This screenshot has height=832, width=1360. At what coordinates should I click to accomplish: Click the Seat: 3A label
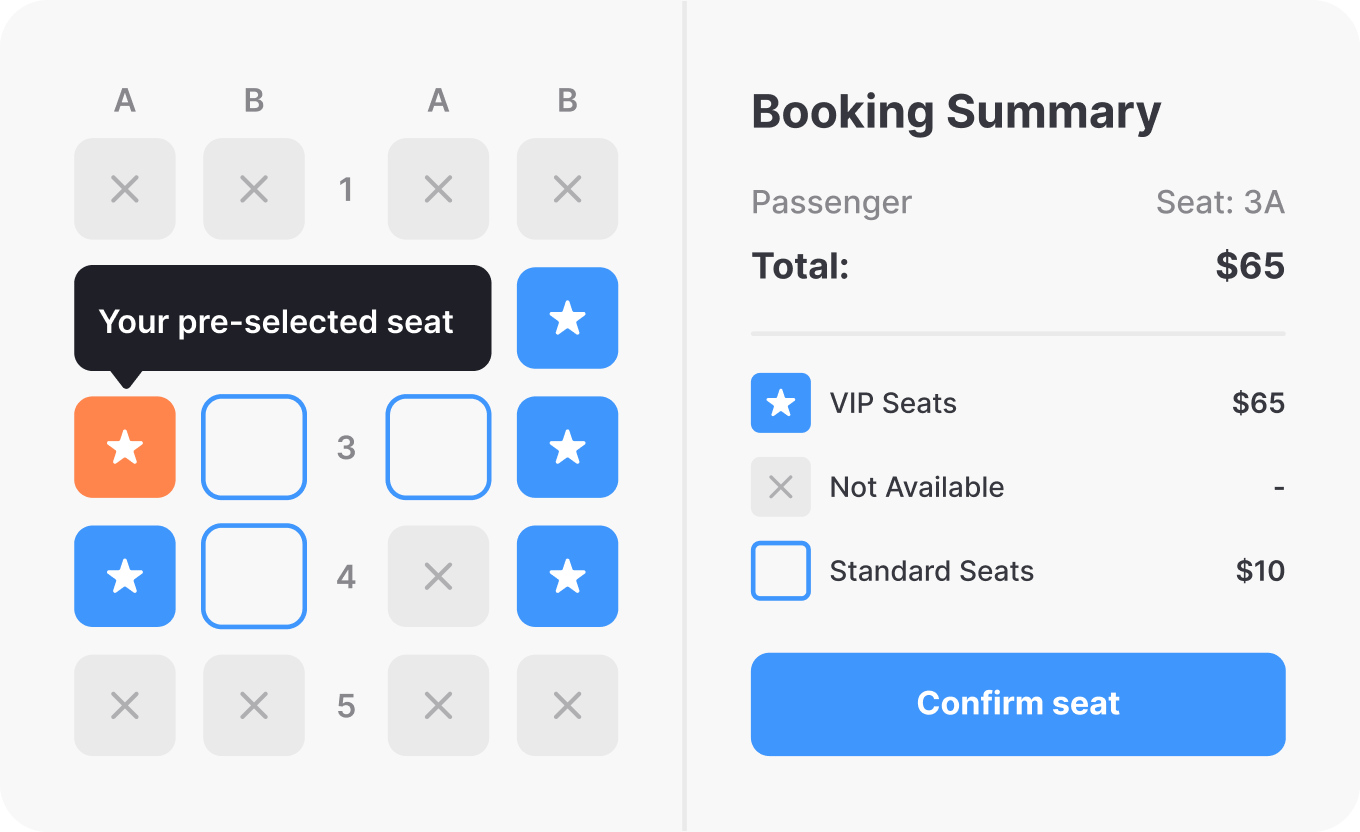1219,203
